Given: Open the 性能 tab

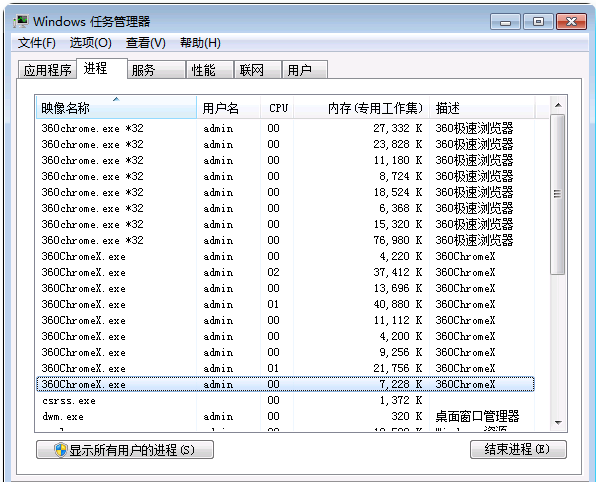Looking at the screenshot, I should [x=210, y=70].
